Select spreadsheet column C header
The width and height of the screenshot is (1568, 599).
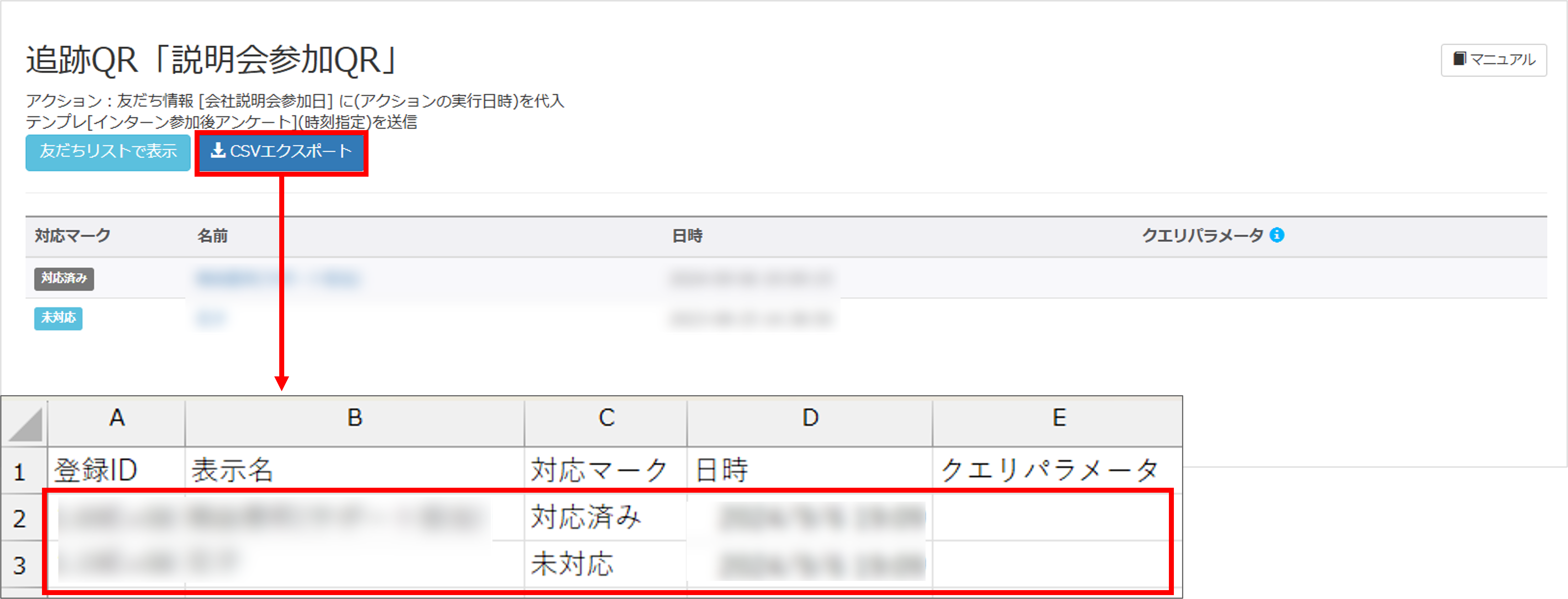tap(606, 418)
